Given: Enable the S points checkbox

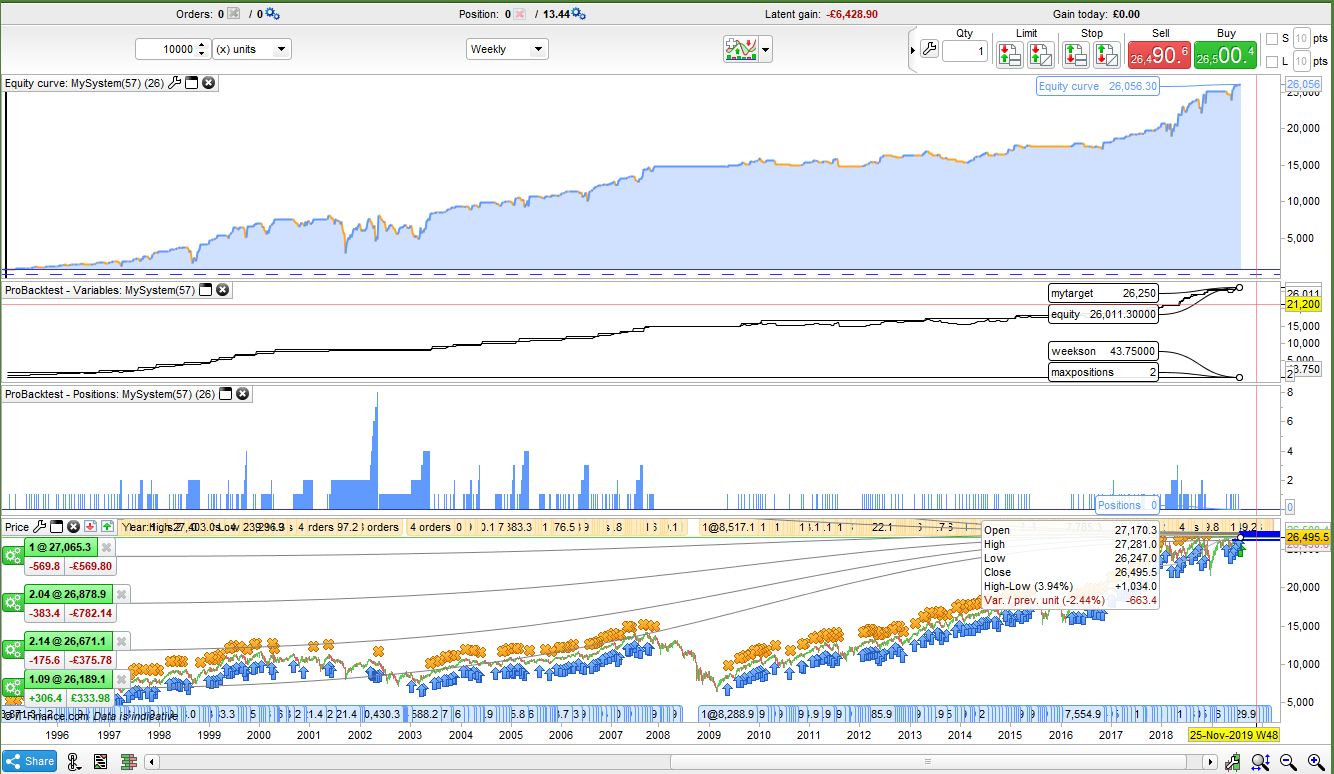Looking at the screenshot, I should [x=1272, y=39].
